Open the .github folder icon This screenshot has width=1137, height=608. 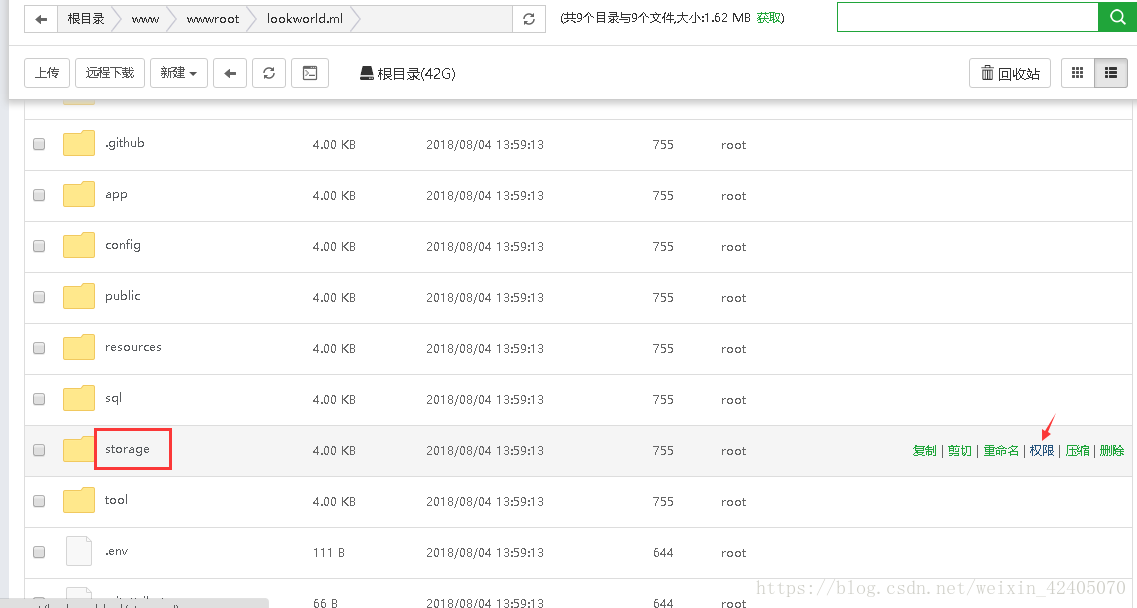78,144
